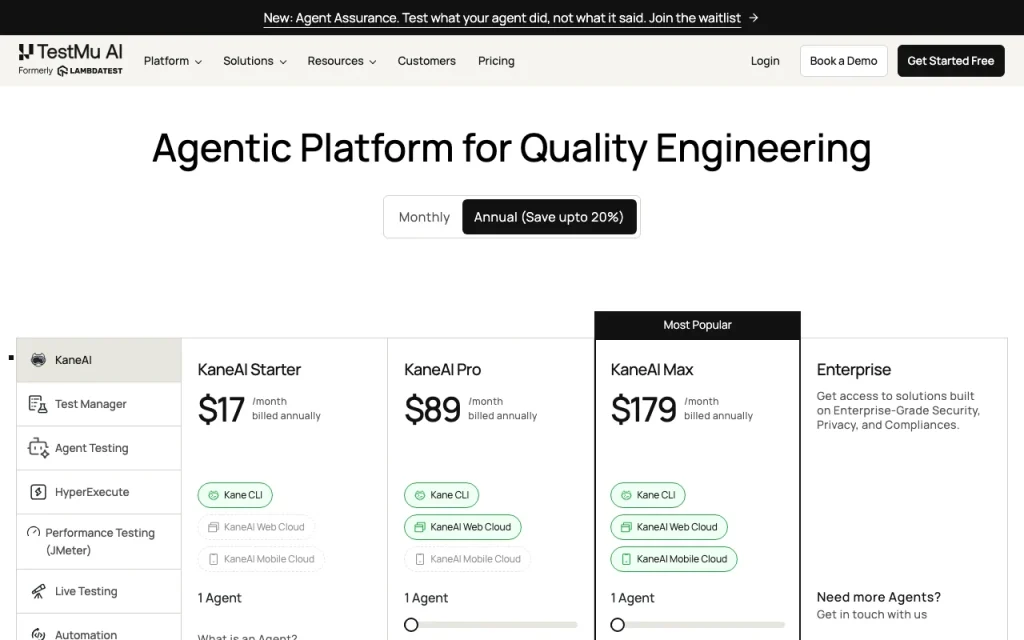Click the Get Started Free button
Image resolution: width=1024 pixels, height=640 pixels.
click(951, 61)
